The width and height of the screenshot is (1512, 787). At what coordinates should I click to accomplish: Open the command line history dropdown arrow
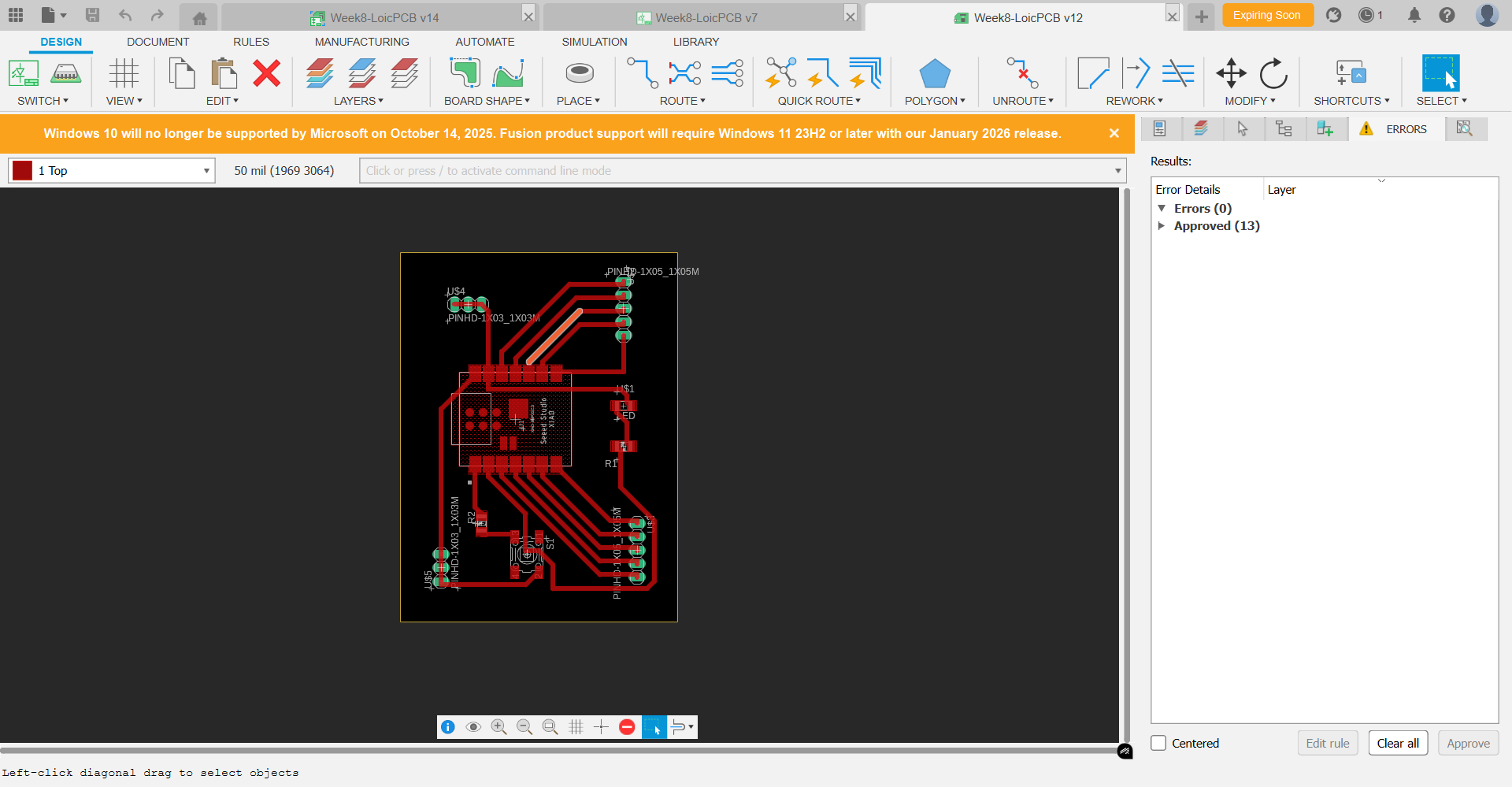pos(1117,171)
